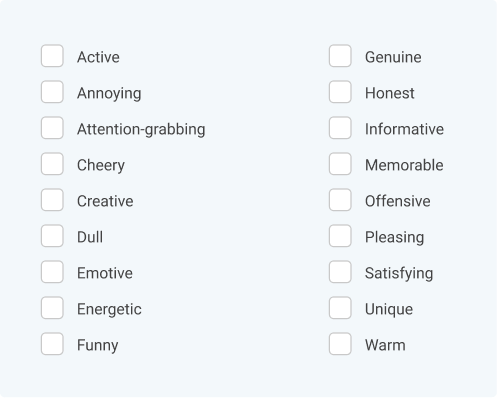Select the Energetic checkbox
Screen dimensions: 497x398
point(52,308)
